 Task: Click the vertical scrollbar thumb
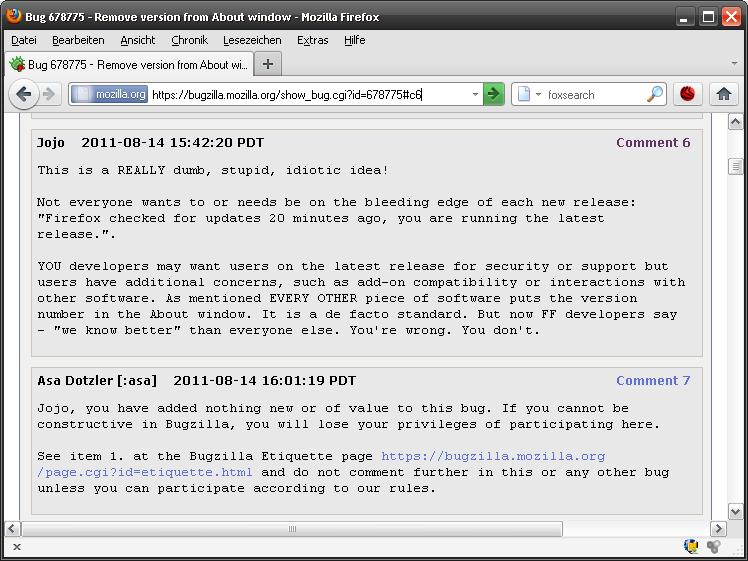(x=736, y=166)
